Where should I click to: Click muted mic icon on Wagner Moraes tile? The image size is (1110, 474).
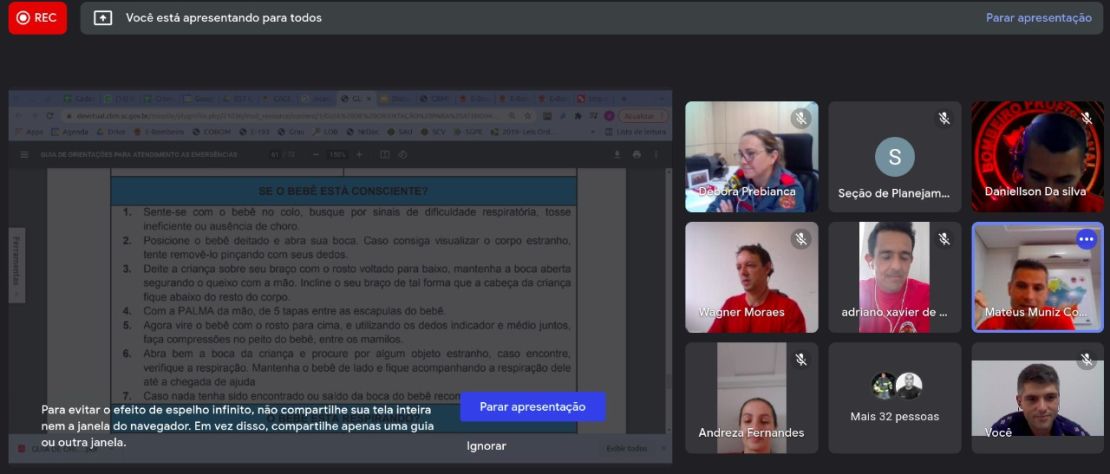(x=801, y=240)
